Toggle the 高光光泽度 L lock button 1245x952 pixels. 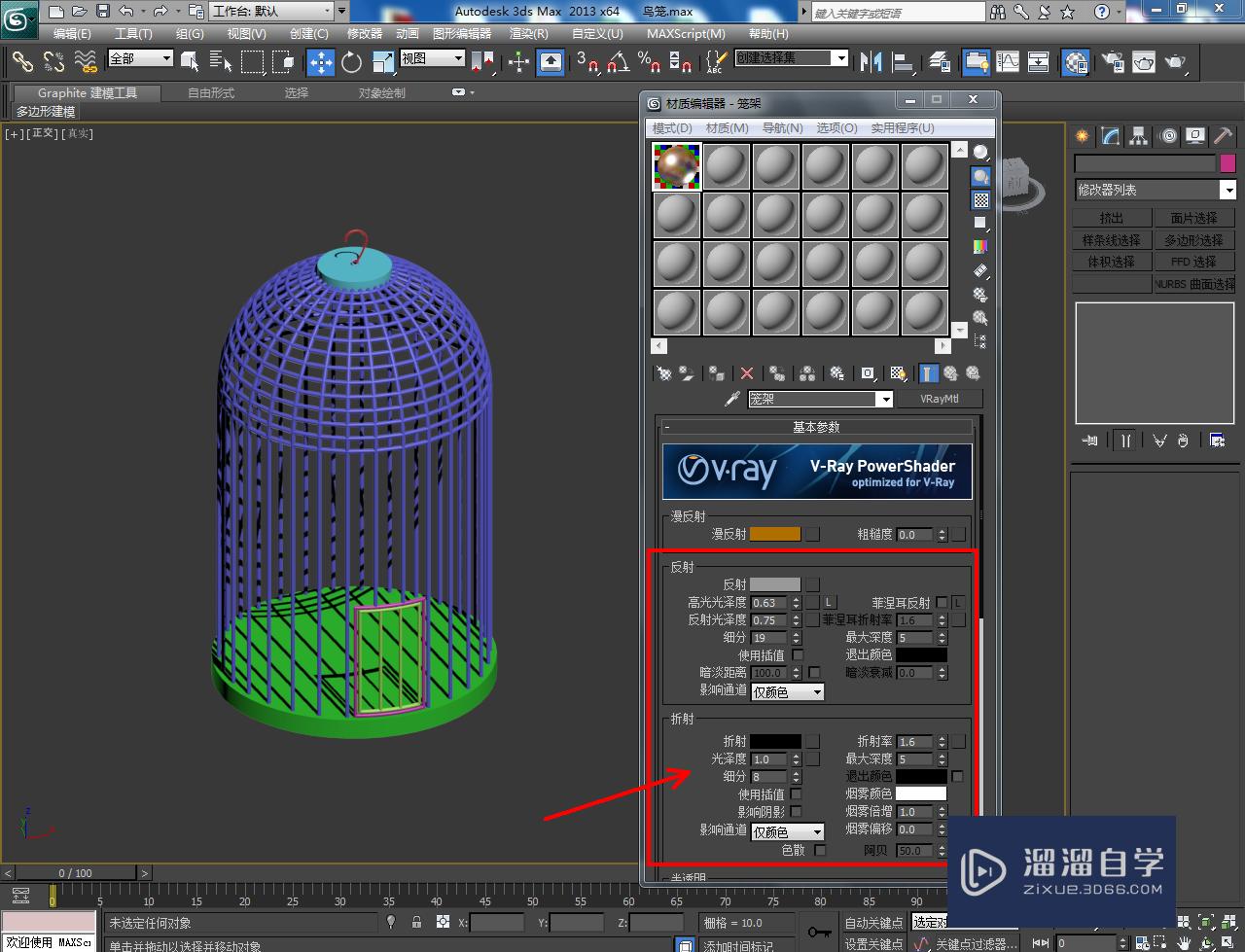(830, 603)
